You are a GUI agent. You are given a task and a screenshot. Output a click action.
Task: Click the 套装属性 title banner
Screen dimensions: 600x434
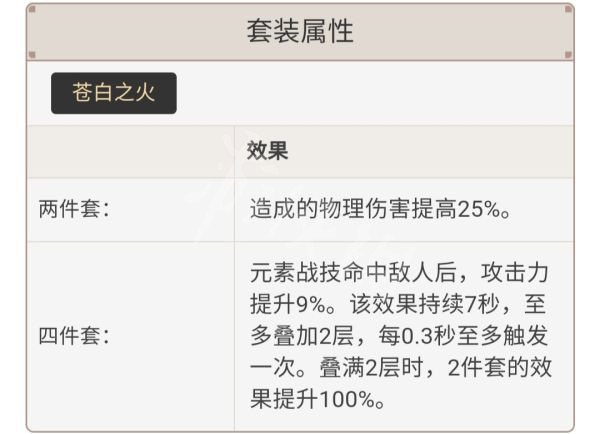(300, 31)
